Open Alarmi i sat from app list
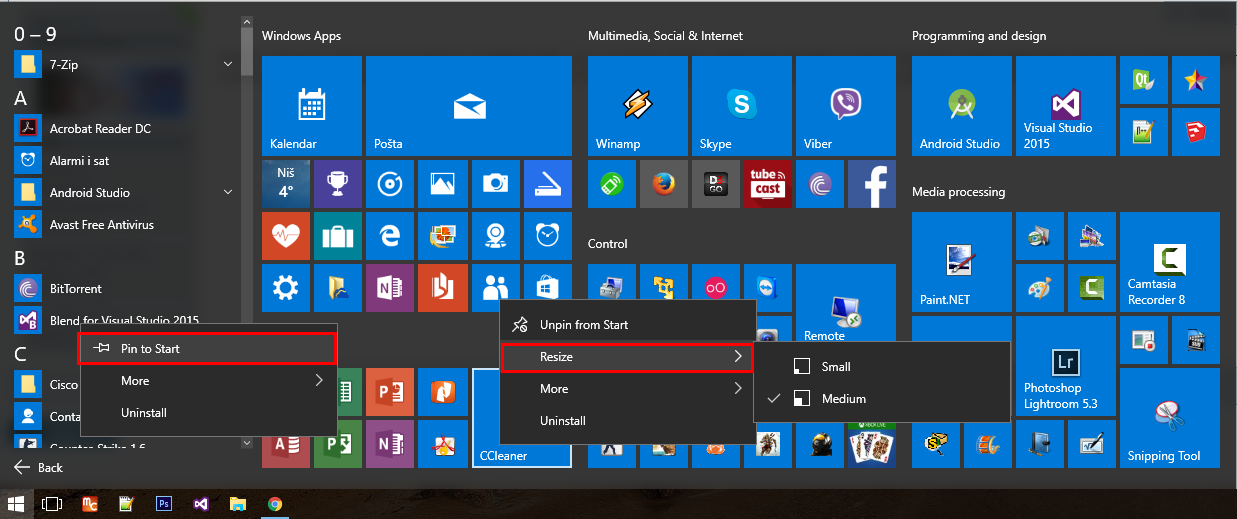1237x519 pixels. tap(125, 161)
